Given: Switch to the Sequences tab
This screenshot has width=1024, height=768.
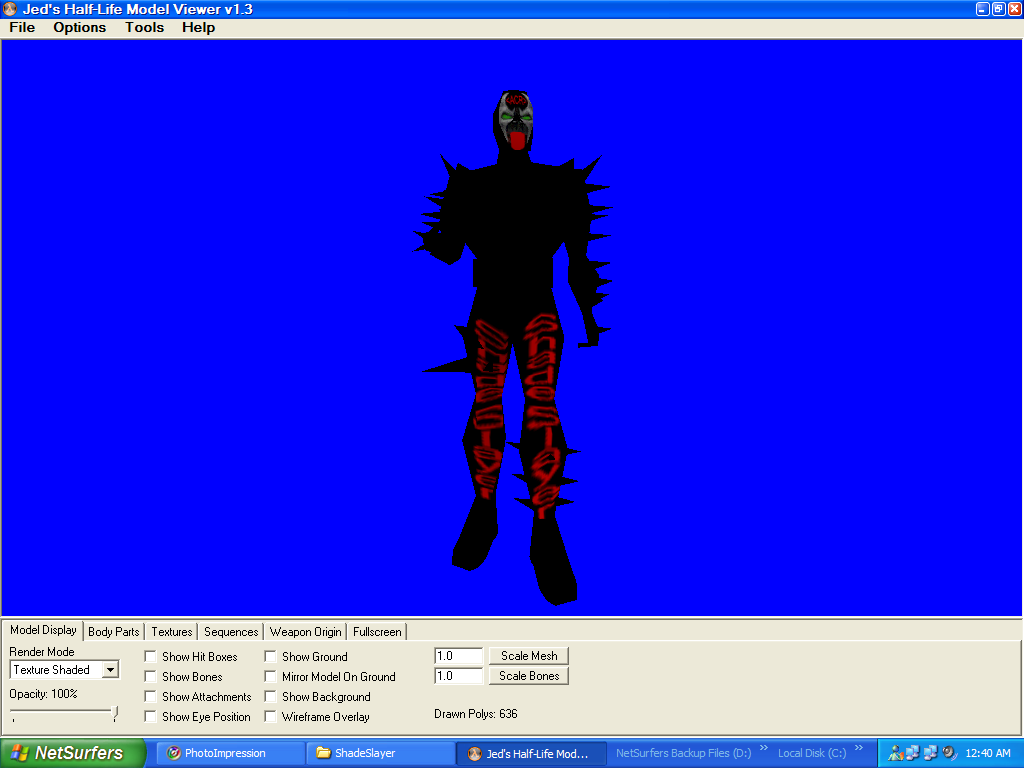Looking at the screenshot, I should [231, 632].
